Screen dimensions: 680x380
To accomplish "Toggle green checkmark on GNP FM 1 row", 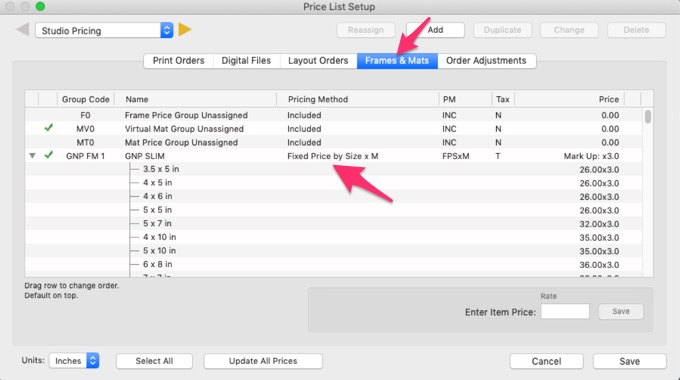I will pyautogui.click(x=49, y=155).
